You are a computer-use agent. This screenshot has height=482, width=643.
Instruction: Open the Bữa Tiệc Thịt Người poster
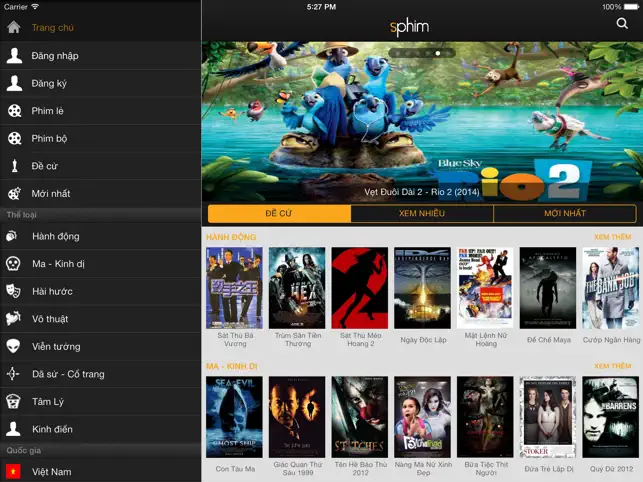[x=486, y=417]
